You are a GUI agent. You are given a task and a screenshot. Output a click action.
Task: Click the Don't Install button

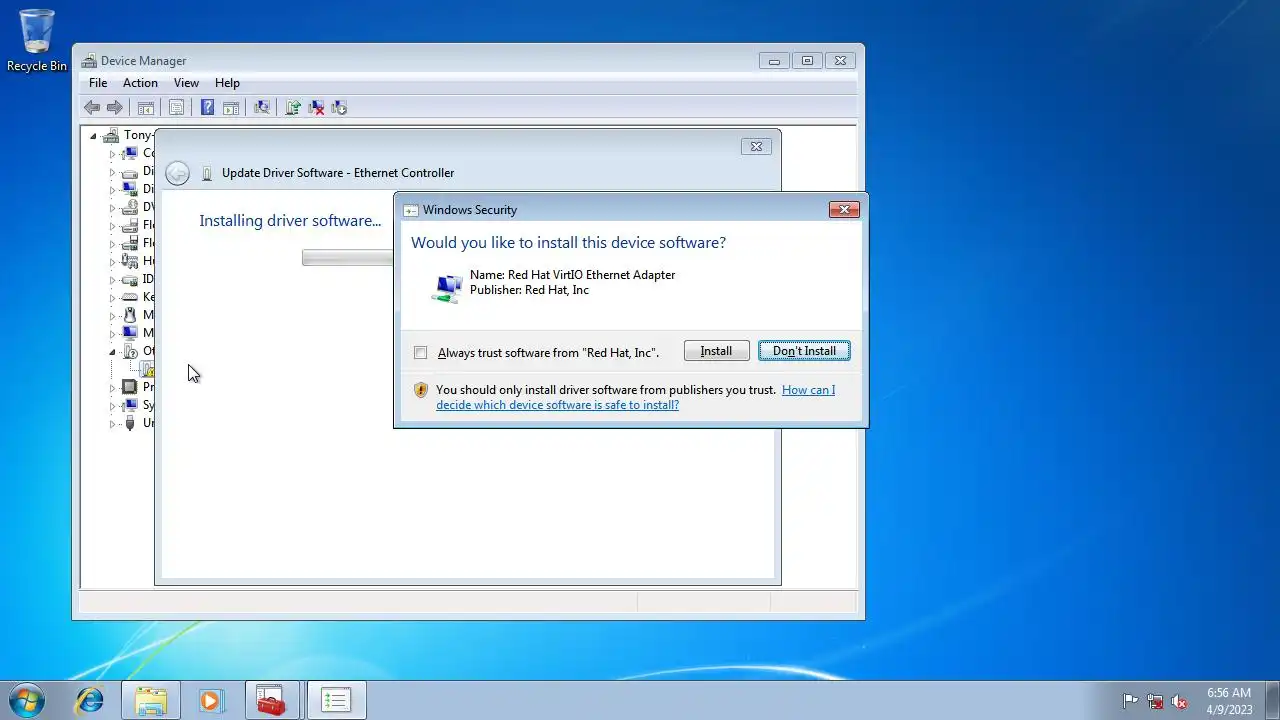pos(804,351)
